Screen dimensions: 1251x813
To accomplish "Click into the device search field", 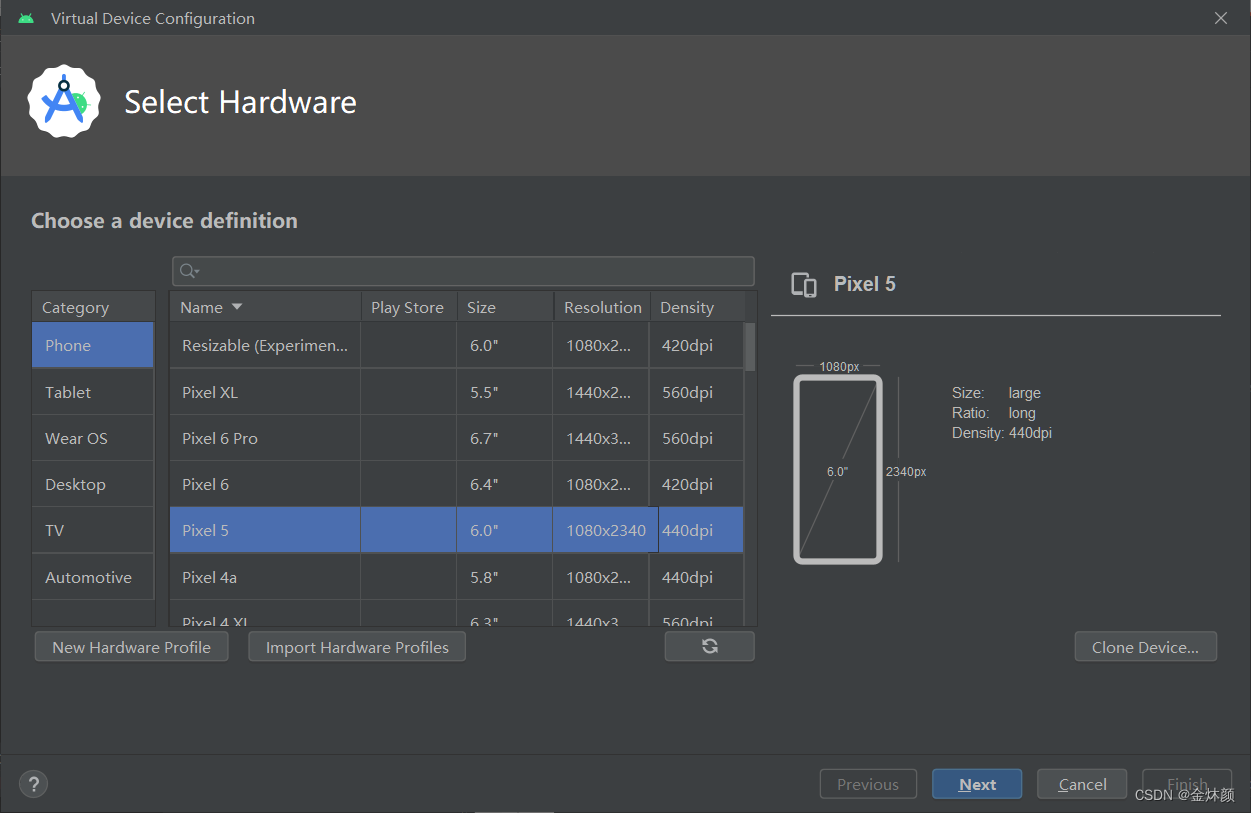I will (463, 271).
